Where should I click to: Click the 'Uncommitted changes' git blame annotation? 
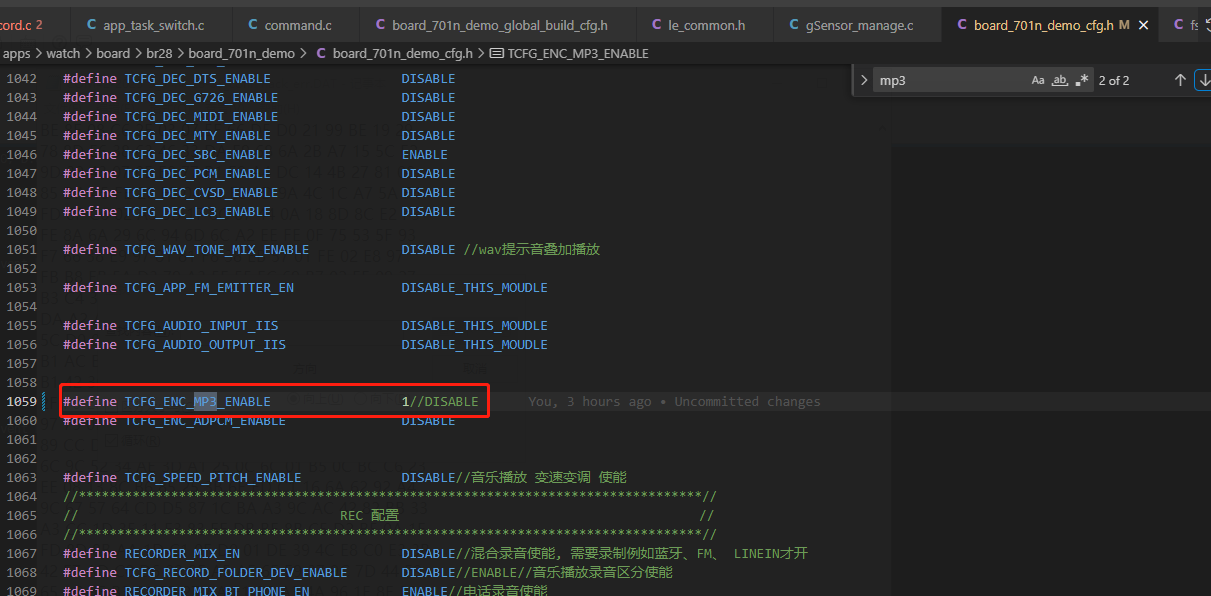click(x=747, y=402)
